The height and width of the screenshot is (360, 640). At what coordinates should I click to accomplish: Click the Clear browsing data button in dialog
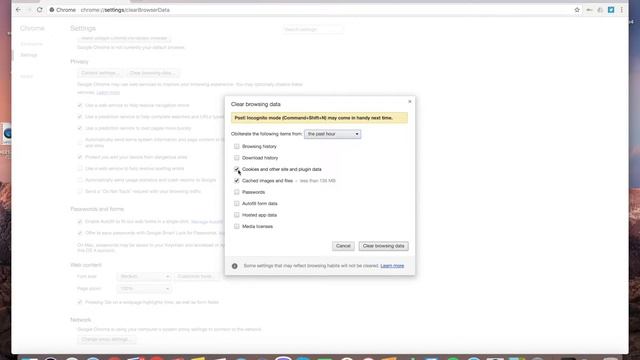(x=383, y=246)
